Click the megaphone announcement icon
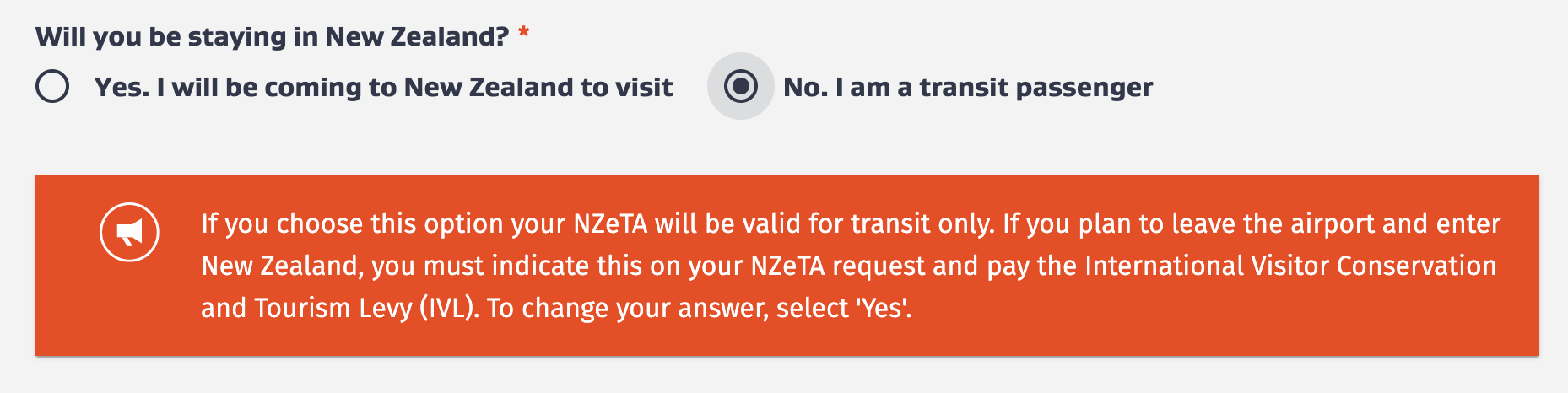The width and height of the screenshot is (1568, 393). tap(129, 232)
